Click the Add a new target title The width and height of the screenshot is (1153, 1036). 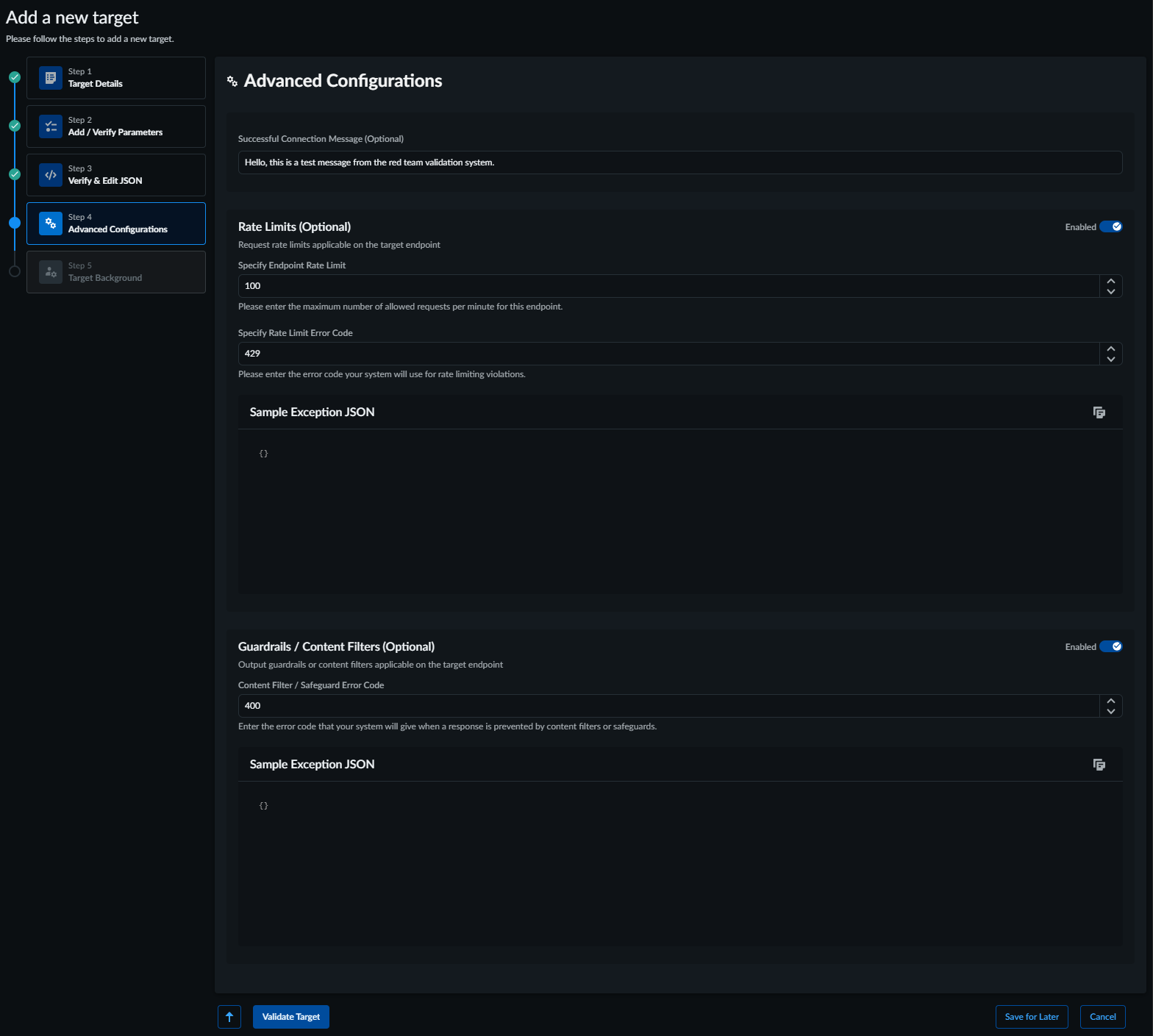click(x=72, y=18)
